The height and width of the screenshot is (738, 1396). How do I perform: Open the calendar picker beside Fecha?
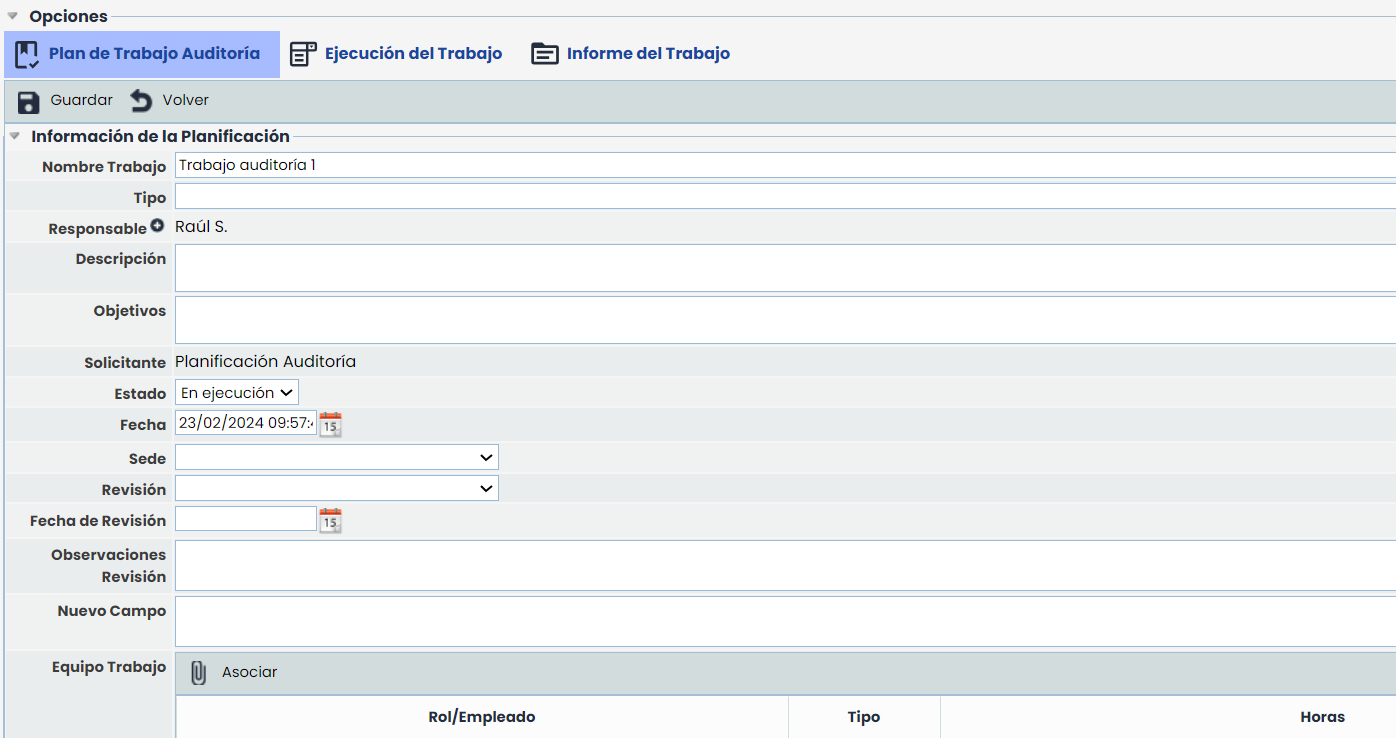click(330, 424)
